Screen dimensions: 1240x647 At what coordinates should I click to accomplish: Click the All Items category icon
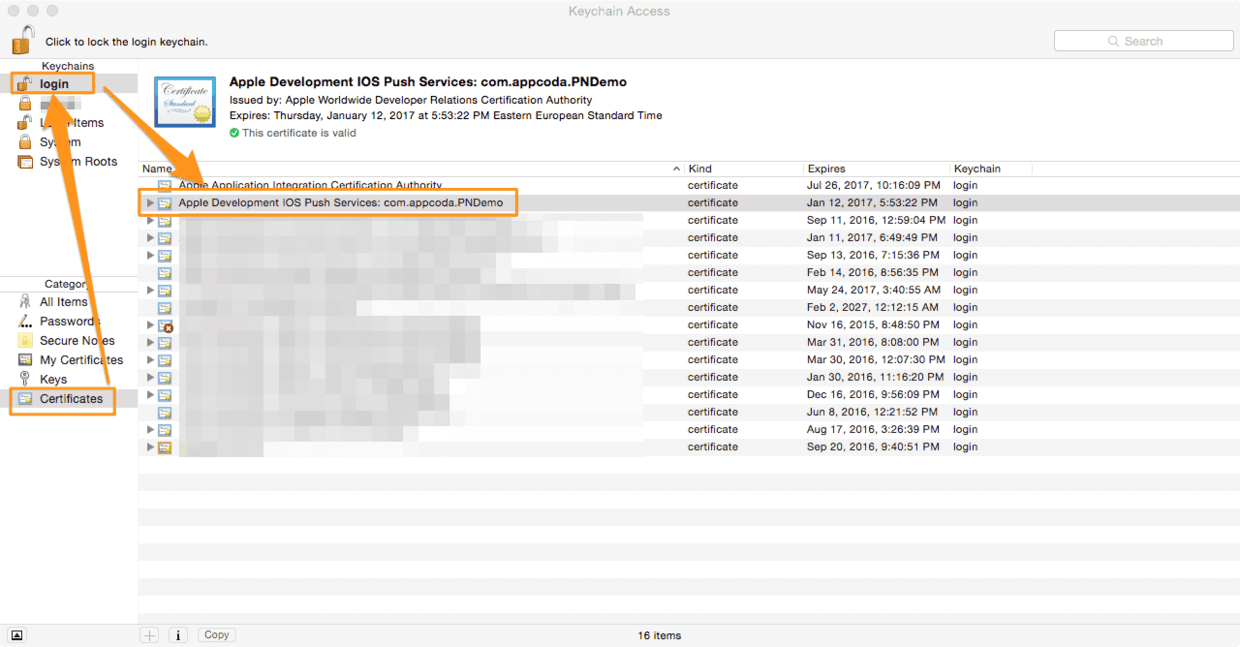pos(25,302)
